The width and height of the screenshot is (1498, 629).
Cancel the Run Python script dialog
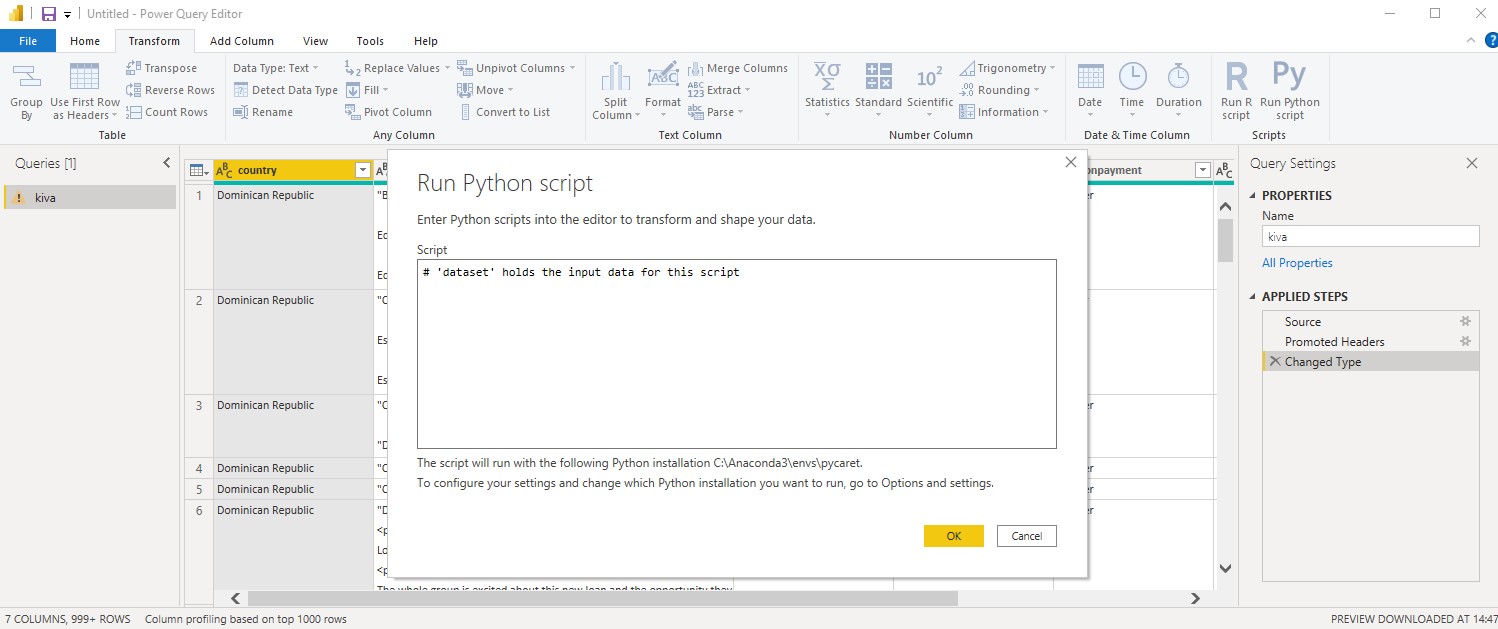coord(1027,536)
